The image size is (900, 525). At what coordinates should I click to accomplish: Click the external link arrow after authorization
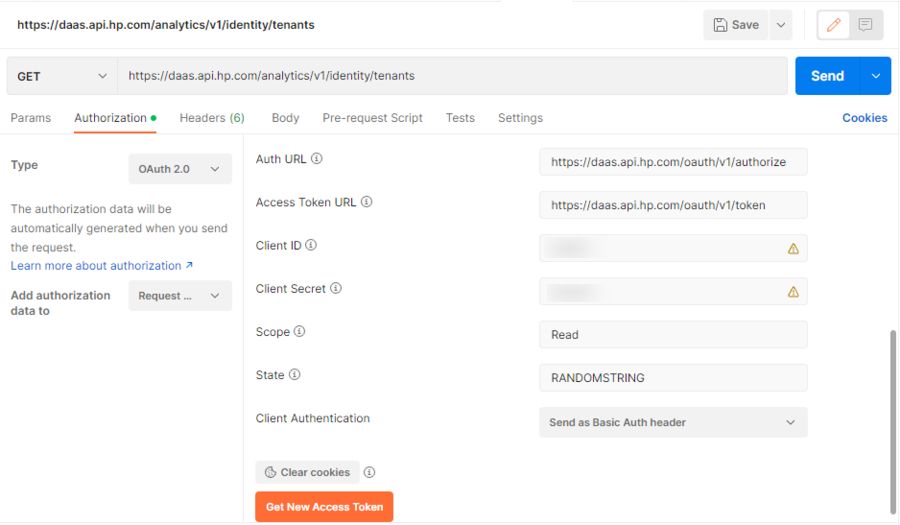point(189,265)
